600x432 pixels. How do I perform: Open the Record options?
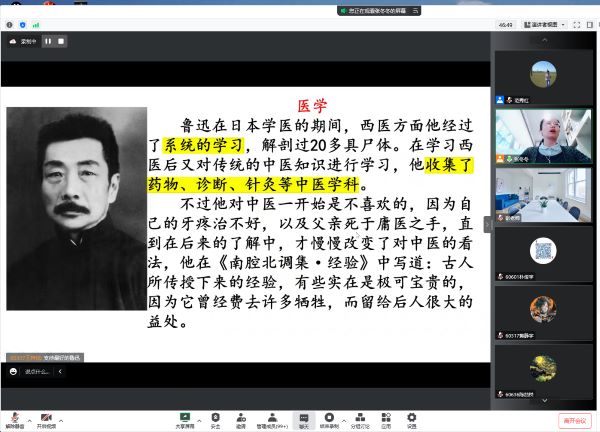(x=330, y=418)
